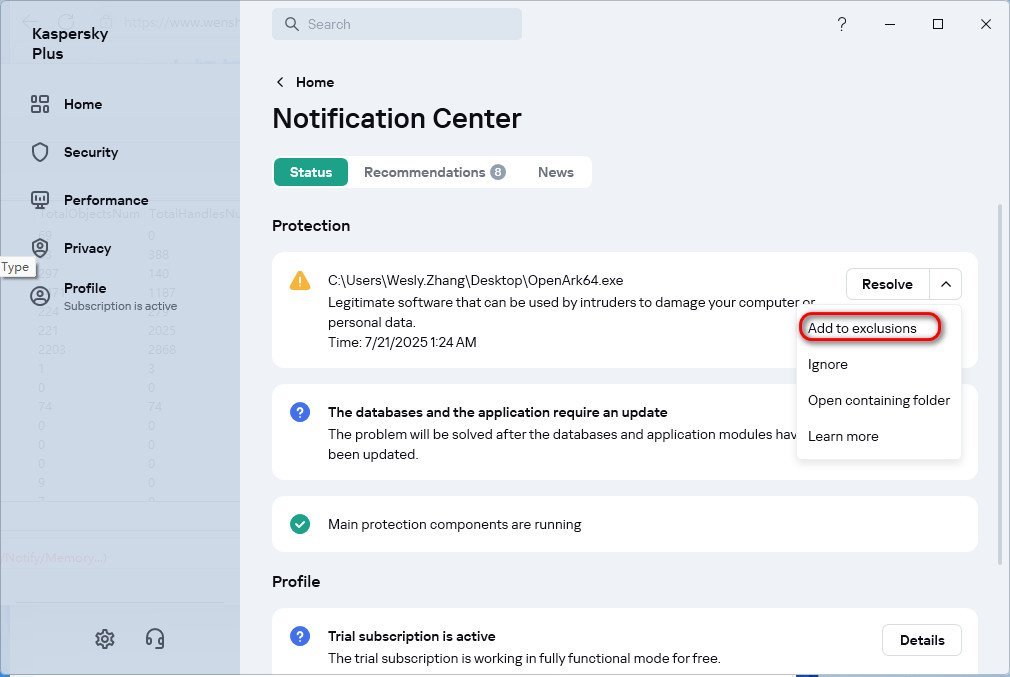
Task: Open the Privacy section
Action: click(71, 248)
